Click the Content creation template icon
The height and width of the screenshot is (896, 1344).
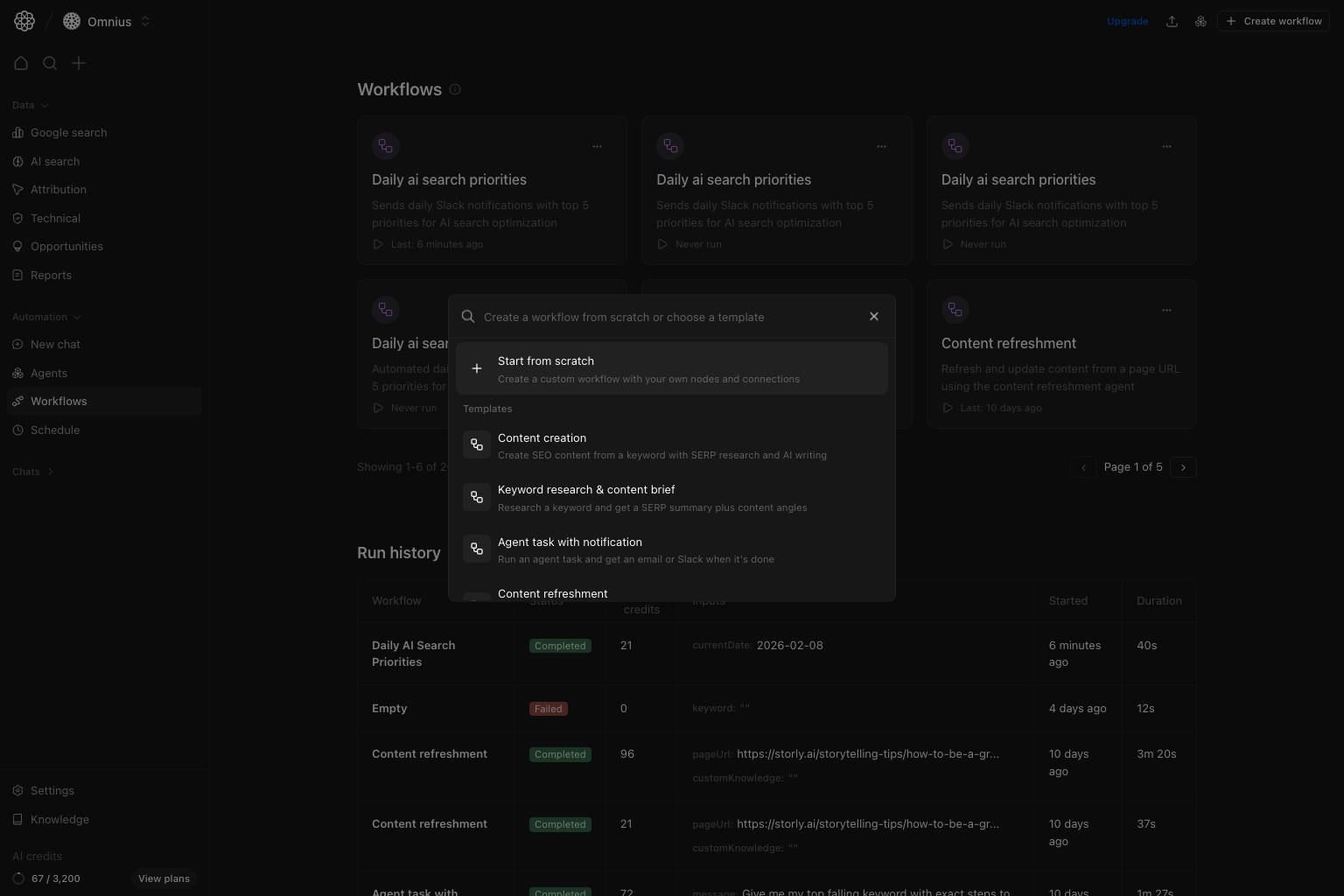[x=477, y=444]
